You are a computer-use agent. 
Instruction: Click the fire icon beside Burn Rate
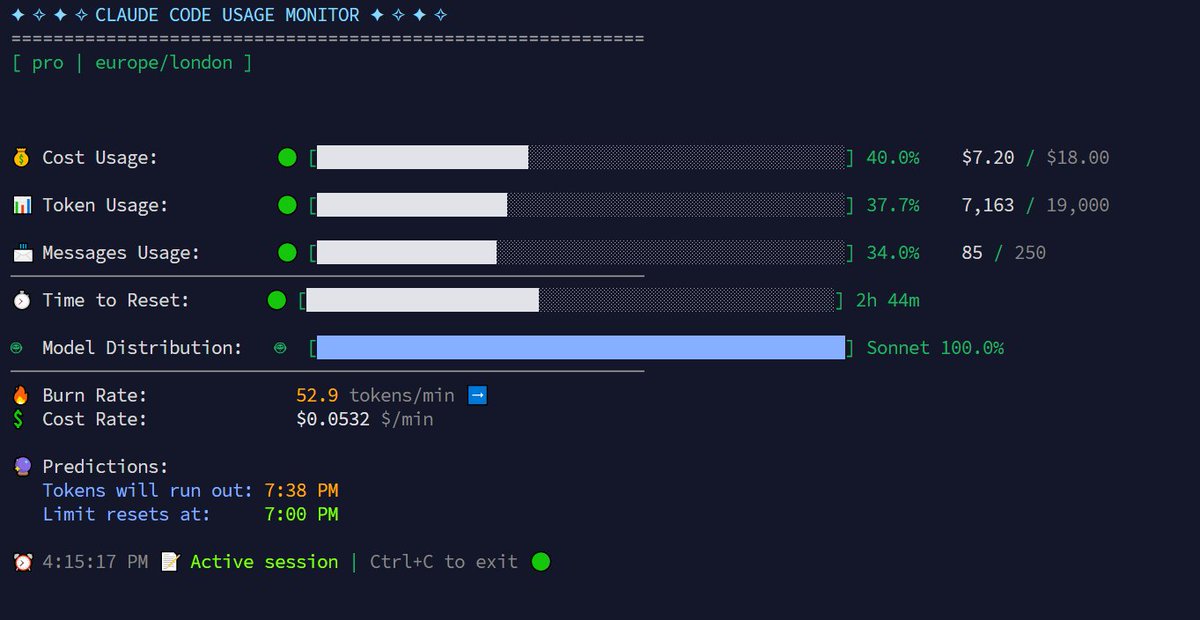click(20, 395)
